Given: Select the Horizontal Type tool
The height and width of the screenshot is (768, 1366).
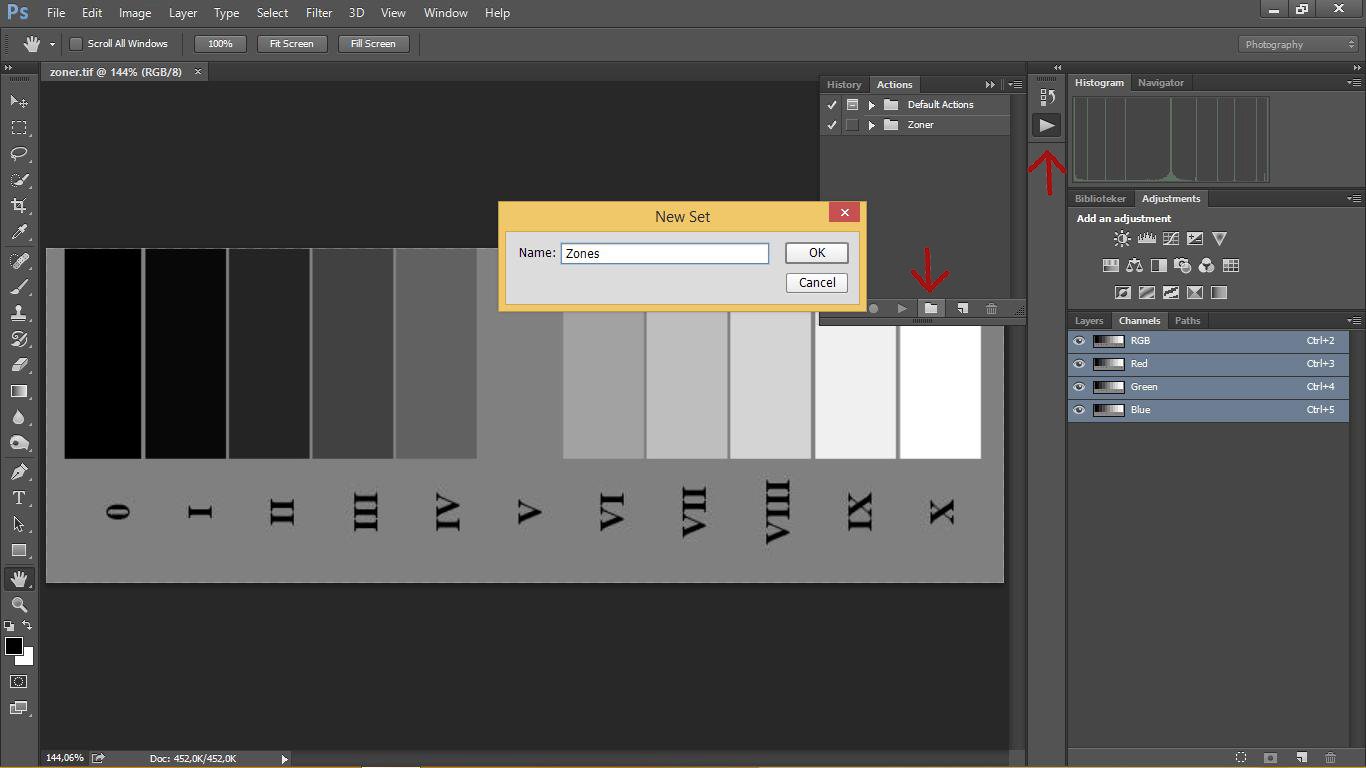Looking at the screenshot, I should (x=19, y=498).
